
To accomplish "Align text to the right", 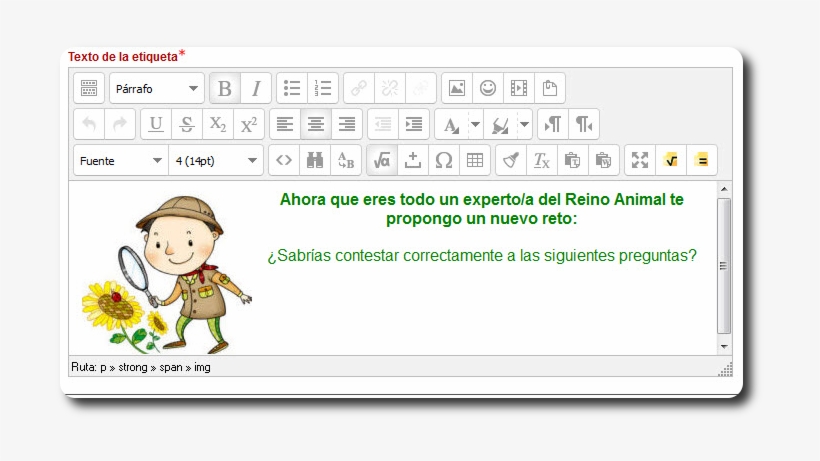I will pos(347,124).
